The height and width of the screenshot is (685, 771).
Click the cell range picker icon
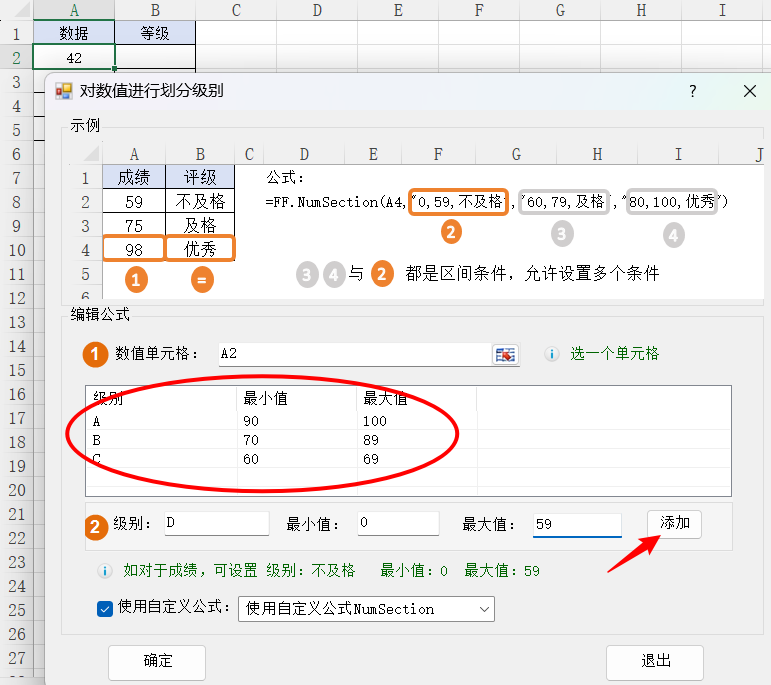[506, 354]
